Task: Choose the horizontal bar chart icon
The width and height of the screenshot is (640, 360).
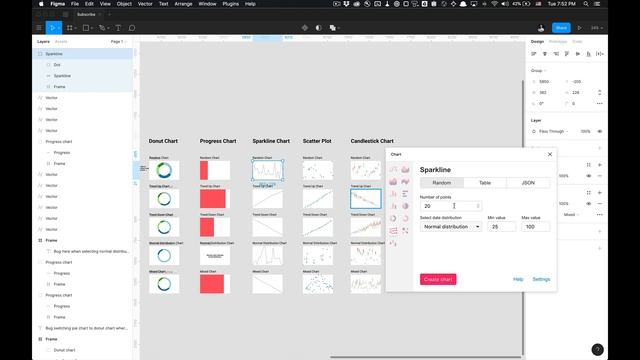Action: click(x=405, y=194)
